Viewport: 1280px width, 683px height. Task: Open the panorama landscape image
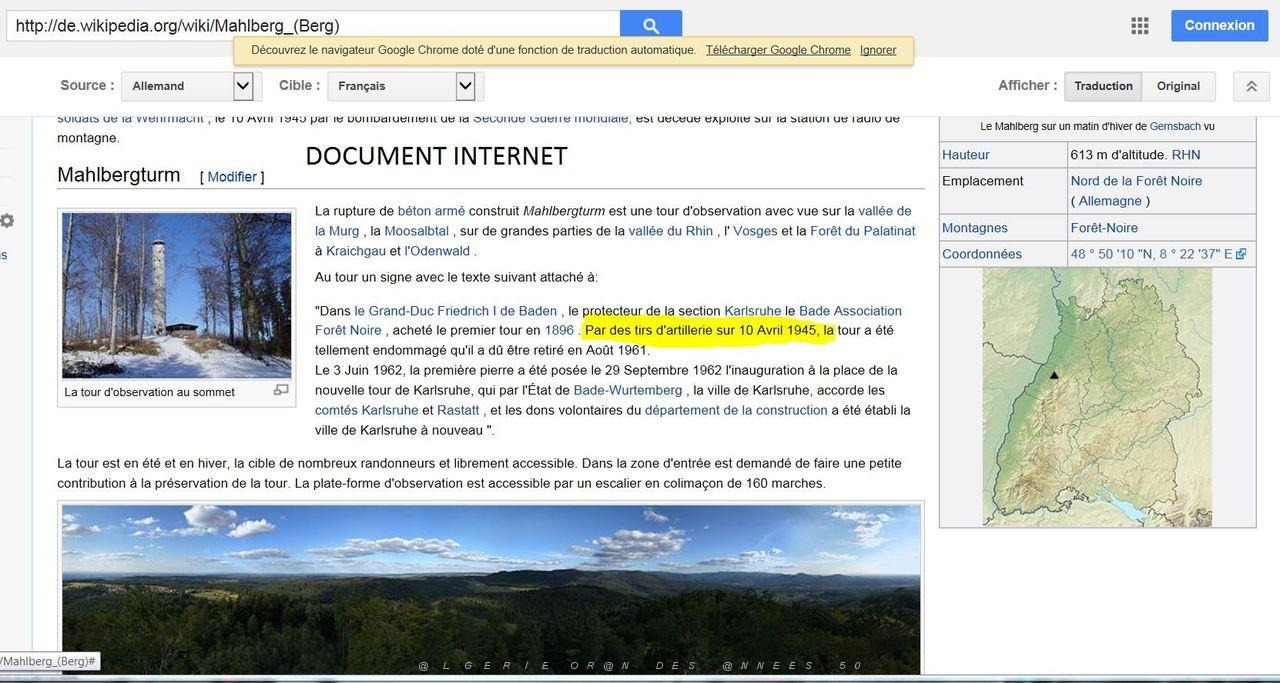click(491, 589)
